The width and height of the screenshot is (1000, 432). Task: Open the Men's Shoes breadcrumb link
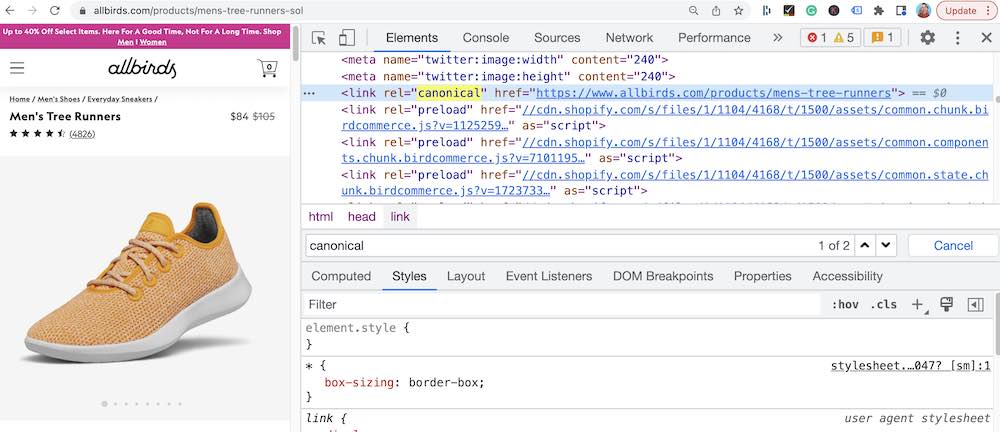click(x=59, y=99)
